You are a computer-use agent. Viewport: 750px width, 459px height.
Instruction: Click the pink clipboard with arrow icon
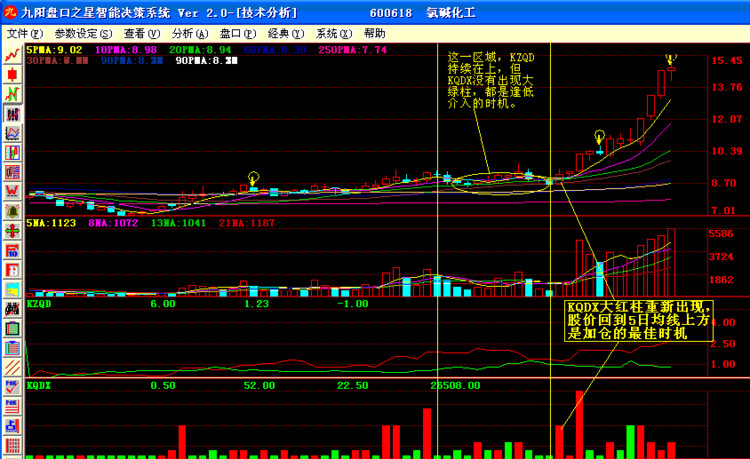pyautogui.click(x=12, y=348)
